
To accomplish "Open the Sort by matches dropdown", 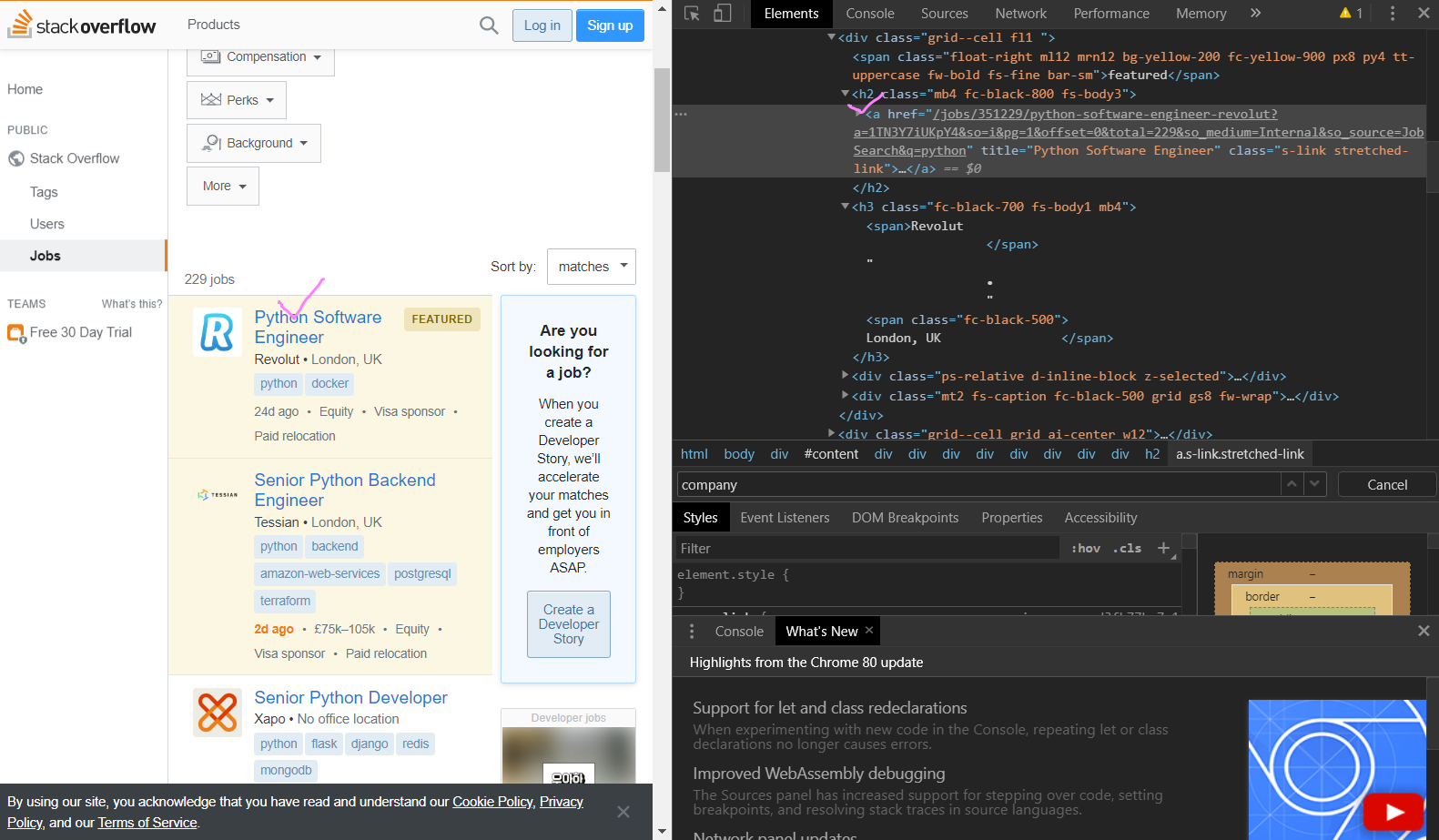I will pos(592,267).
